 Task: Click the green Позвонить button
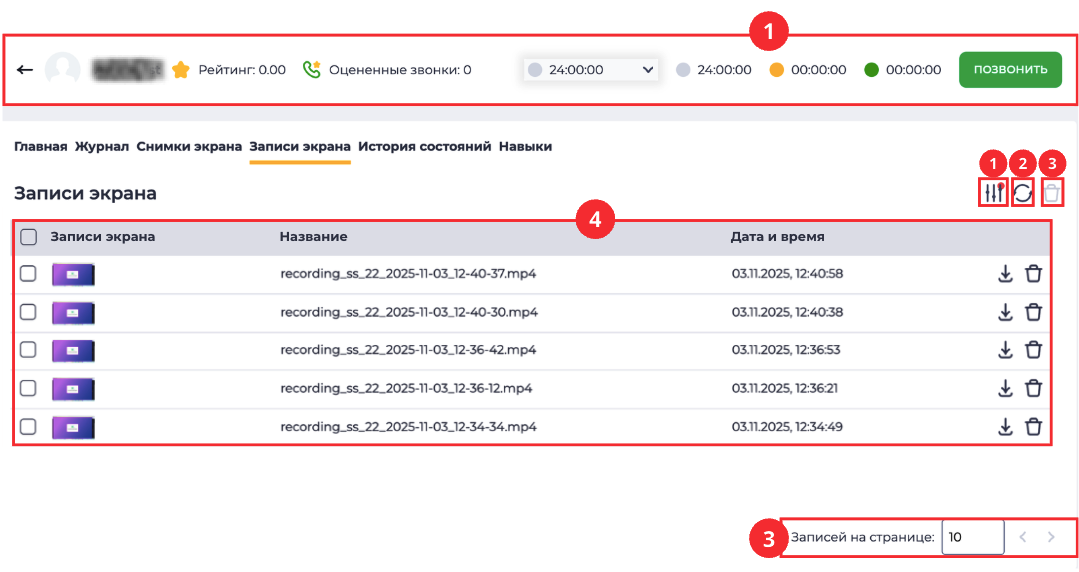point(1010,70)
